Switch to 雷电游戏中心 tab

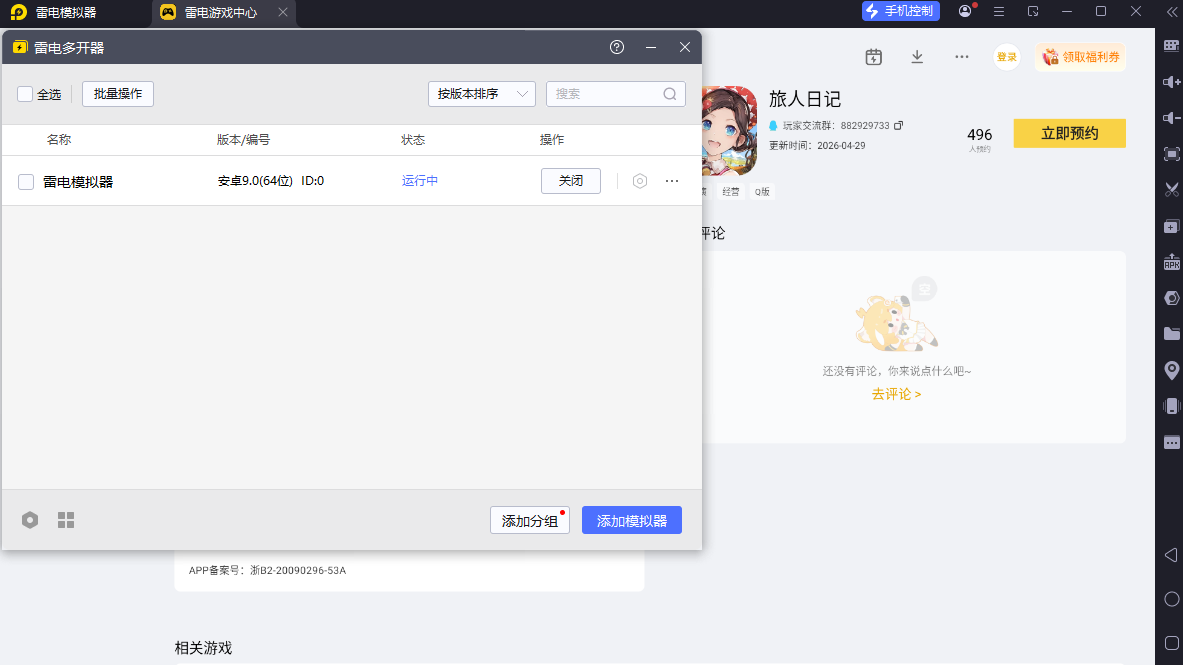click(220, 13)
